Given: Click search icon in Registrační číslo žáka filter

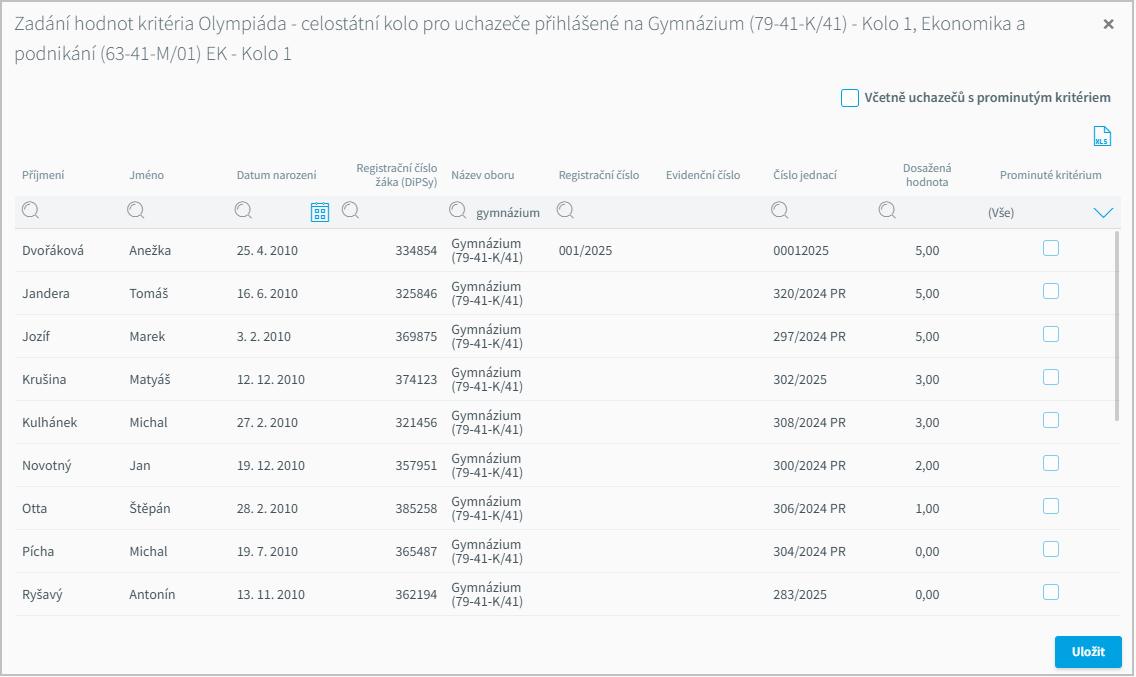Looking at the screenshot, I should tap(351, 210).
